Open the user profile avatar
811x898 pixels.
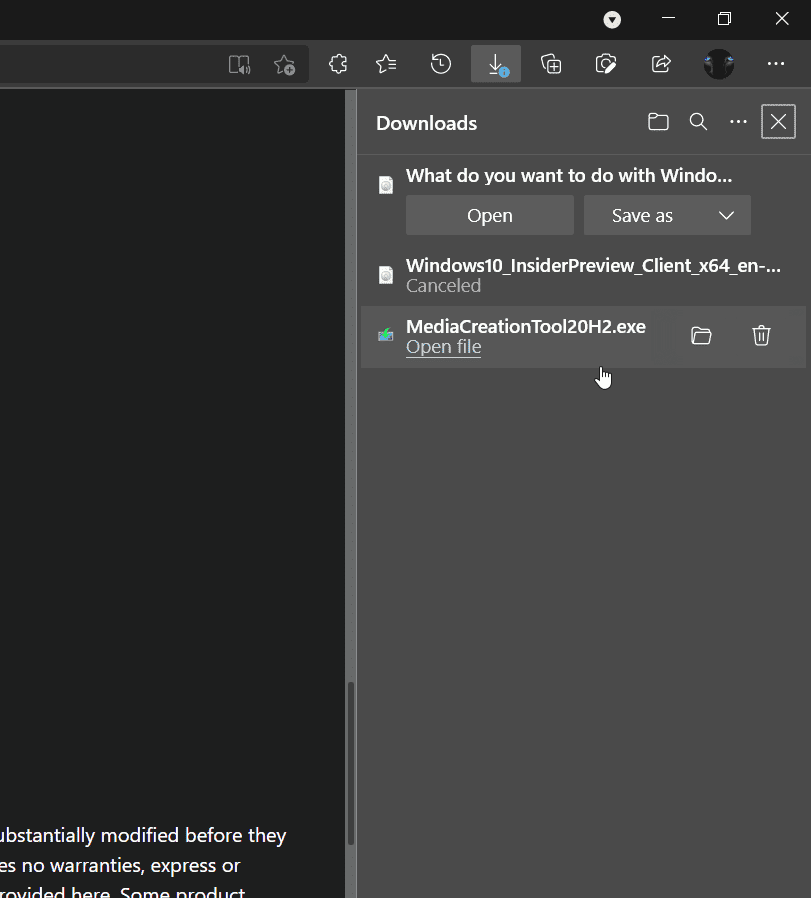pyautogui.click(x=719, y=64)
